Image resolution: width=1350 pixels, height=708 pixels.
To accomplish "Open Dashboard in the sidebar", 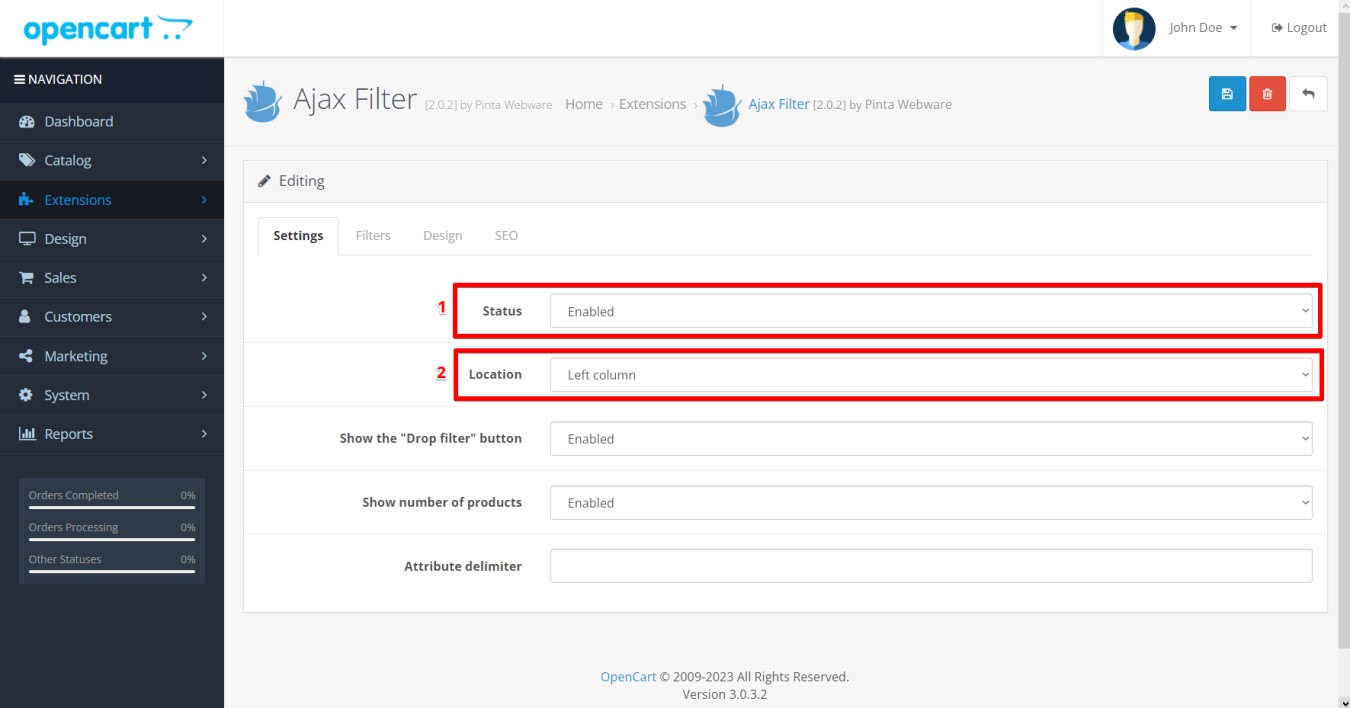I will [x=112, y=122].
